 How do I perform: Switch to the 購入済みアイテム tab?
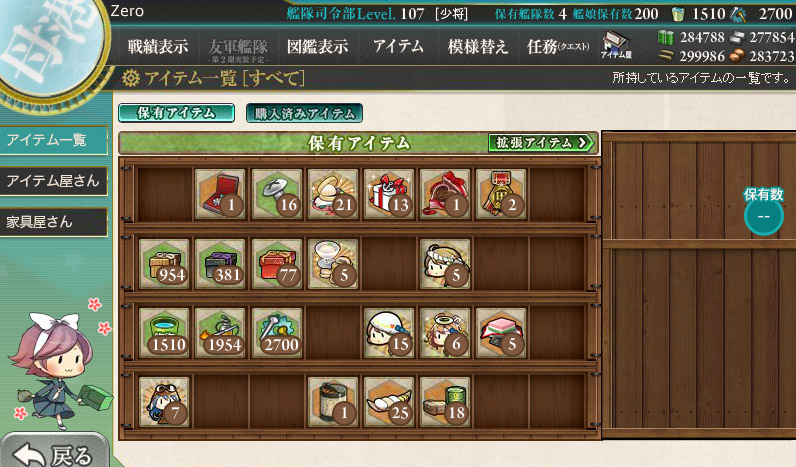click(304, 113)
